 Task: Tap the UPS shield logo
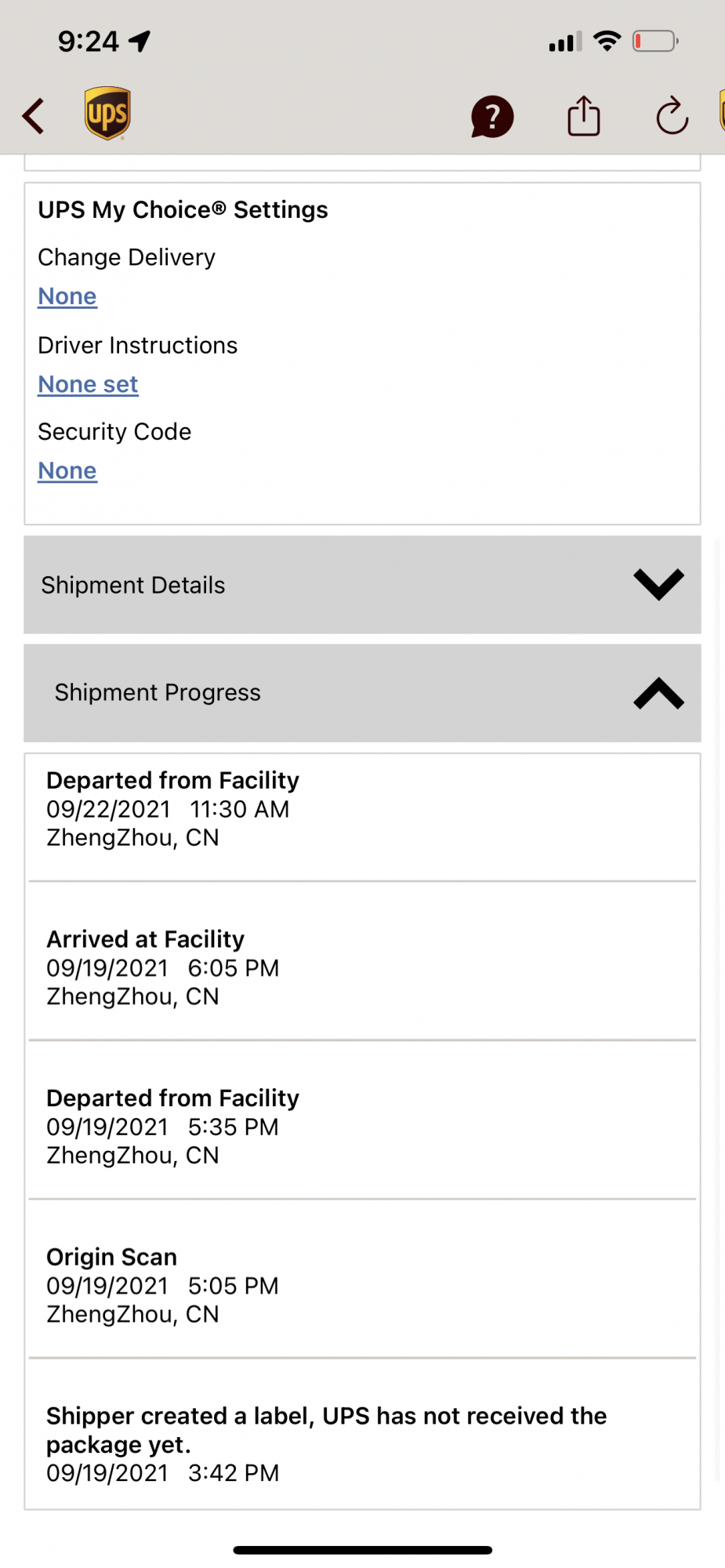107,114
